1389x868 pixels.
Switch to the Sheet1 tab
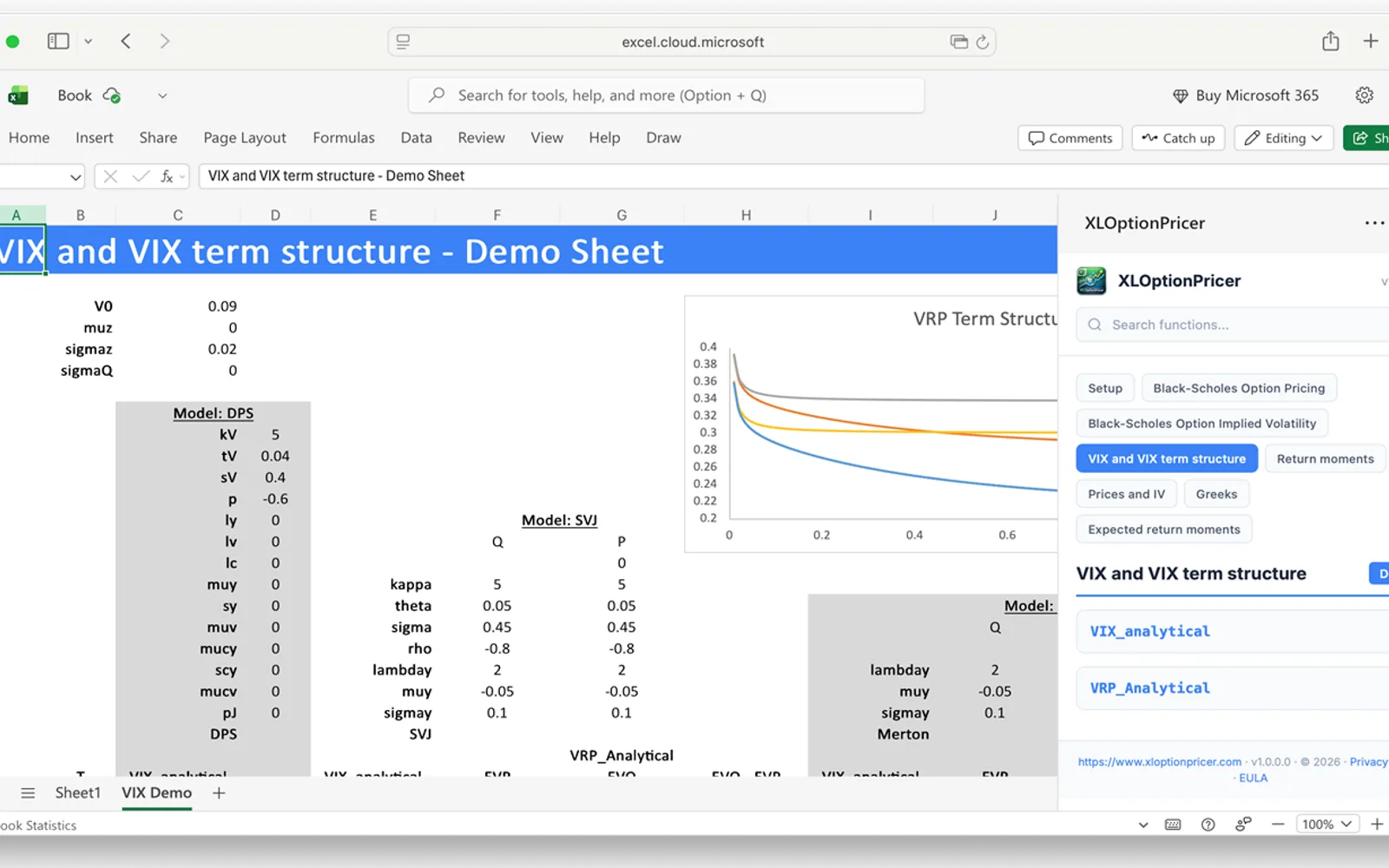(78, 793)
